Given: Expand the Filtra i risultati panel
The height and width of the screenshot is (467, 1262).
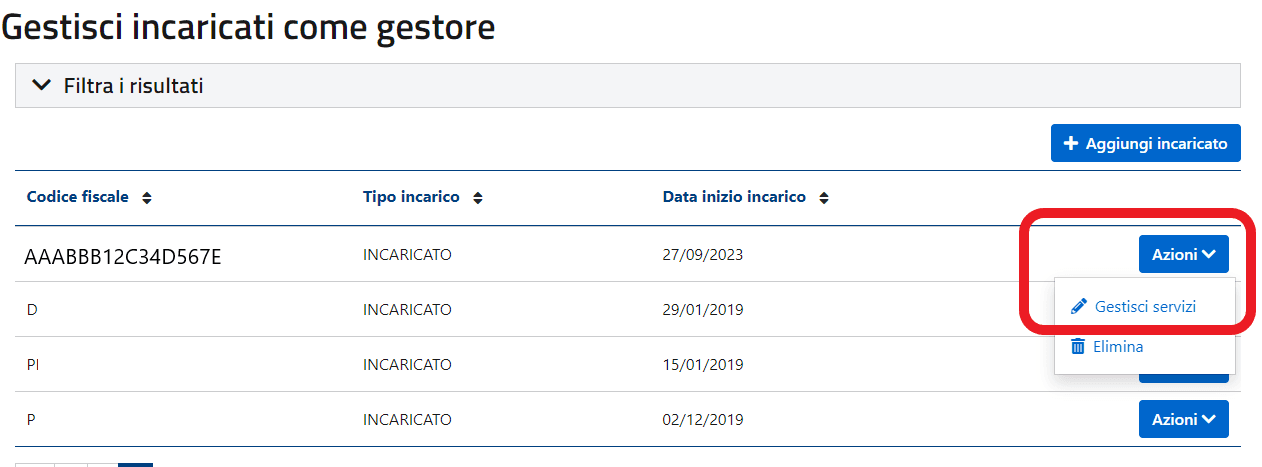Looking at the screenshot, I should [133, 86].
